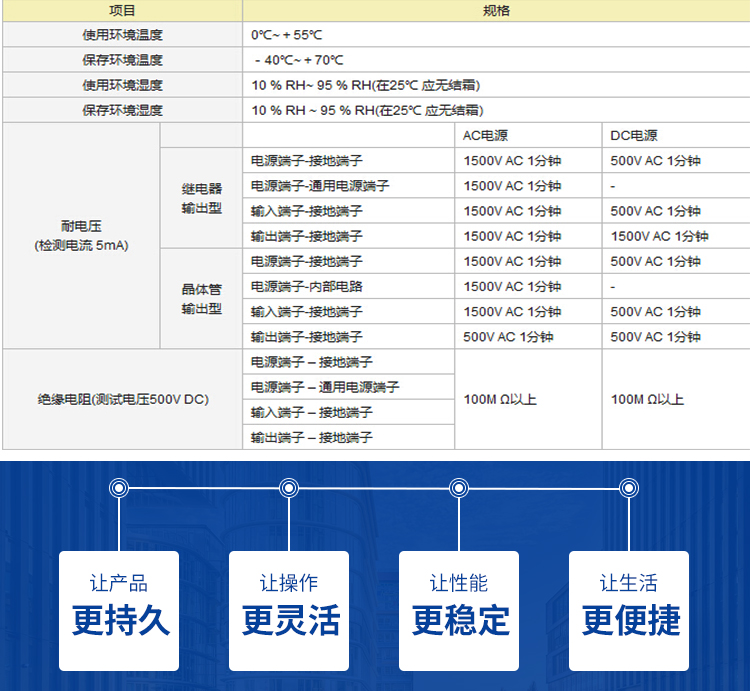Select the 更灵活 feature card
The width and height of the screenshot is (750, 691).
[289, 610]
